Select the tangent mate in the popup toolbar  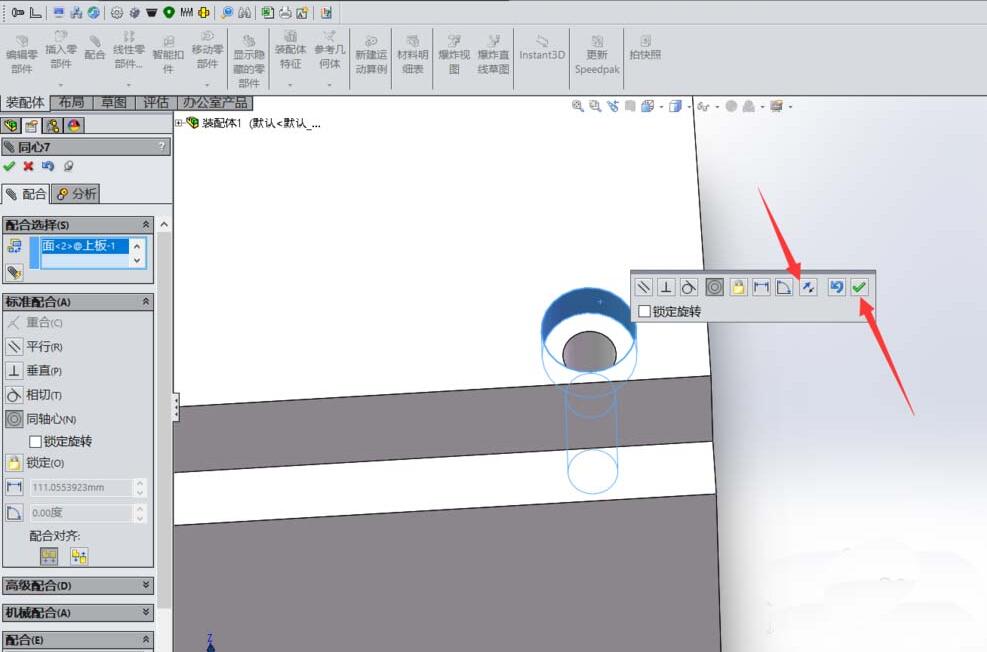pos(689,287)
